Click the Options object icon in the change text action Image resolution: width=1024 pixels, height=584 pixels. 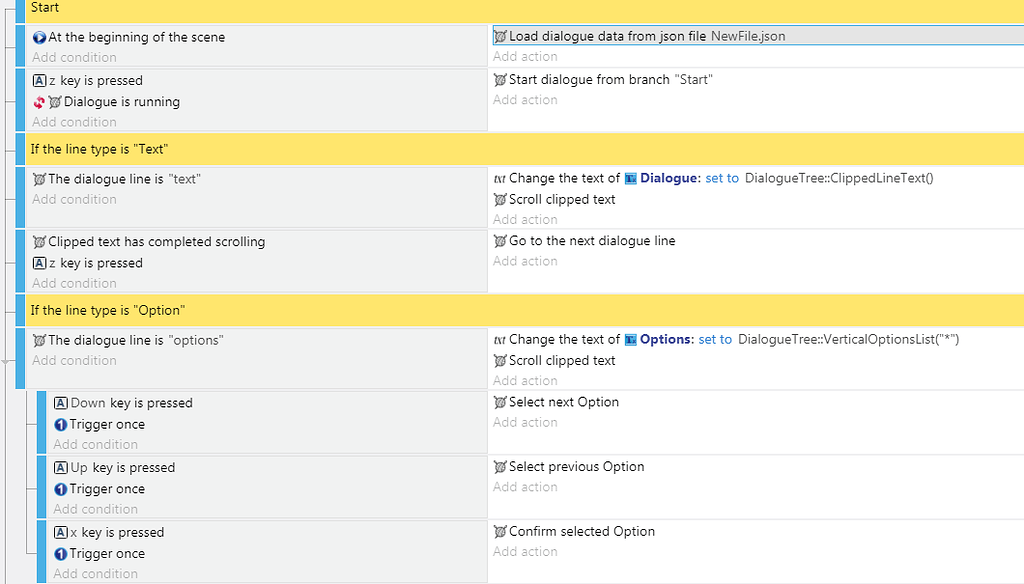coord(631,339)
